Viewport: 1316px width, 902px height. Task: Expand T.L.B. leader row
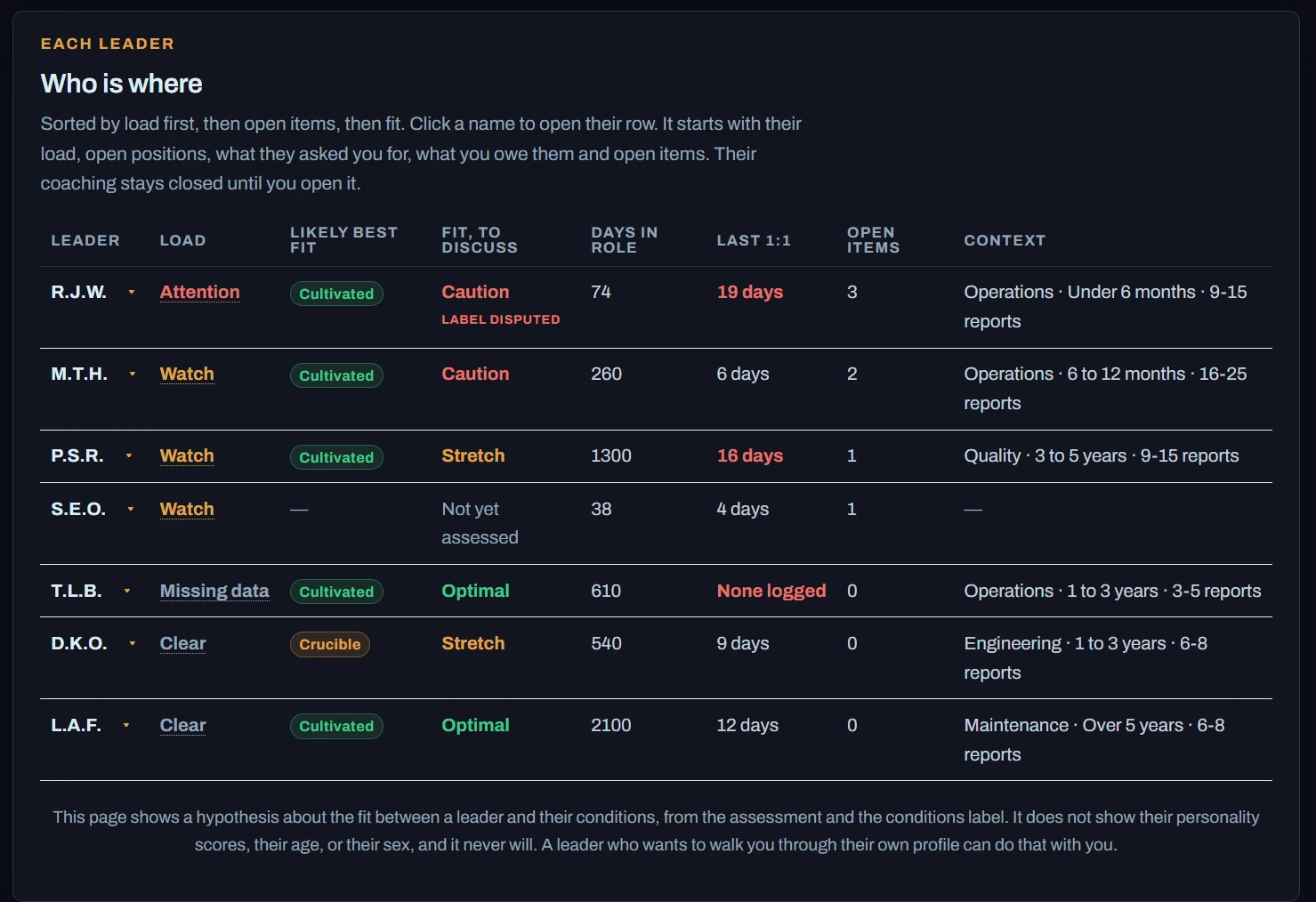[x=91, y=591]
